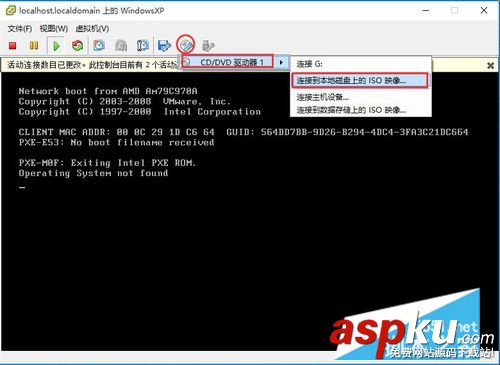Open the snapshot manager icon
Image resolution: width=500 pixels, height=365 pixels.
click(142, 45)
